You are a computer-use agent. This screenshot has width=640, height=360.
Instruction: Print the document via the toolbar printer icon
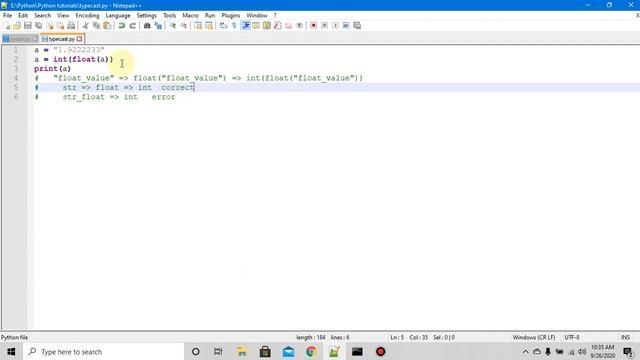click(x=71, y=26)
